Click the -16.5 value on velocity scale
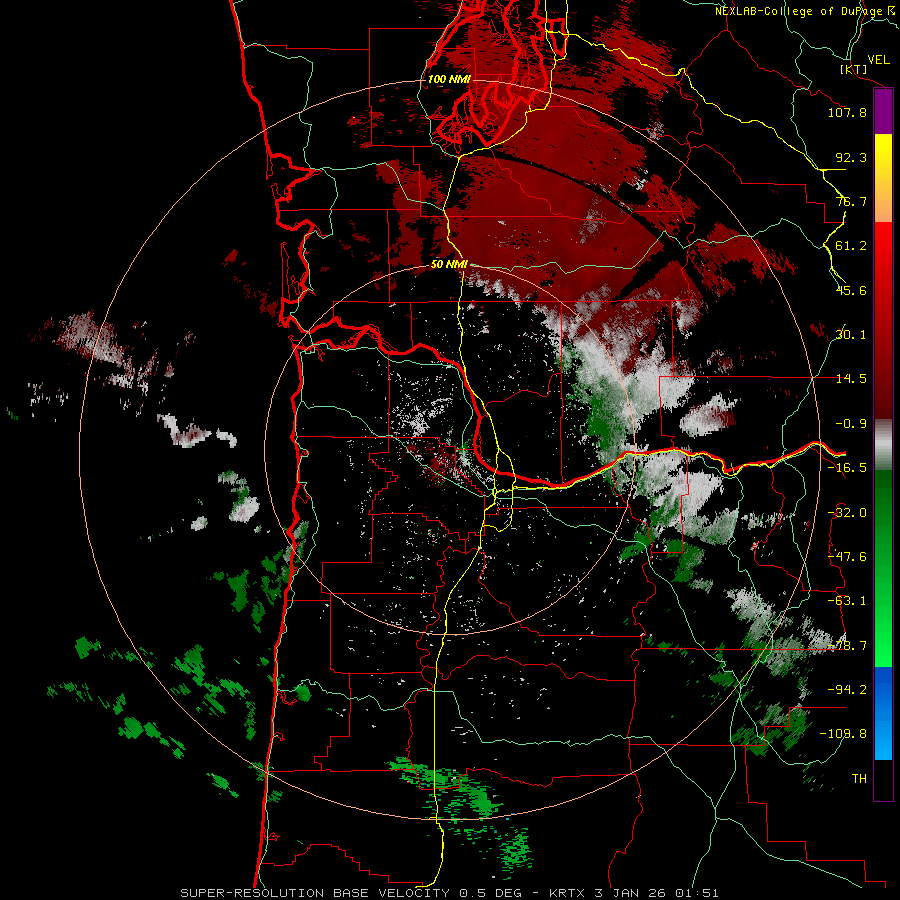The image size is (900, 900). 847,468
